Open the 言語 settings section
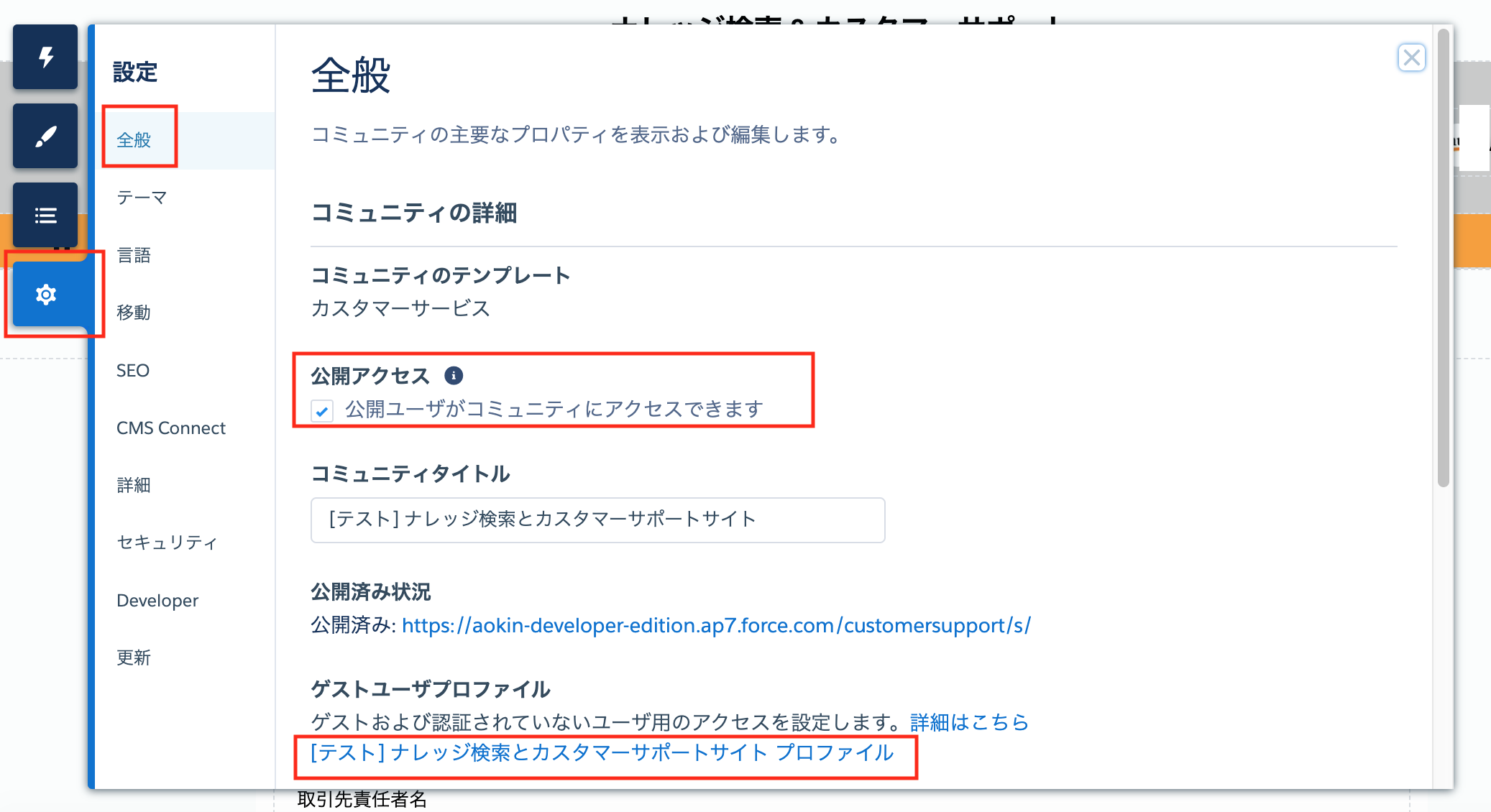Viewport: 1491px width, 812px height. [134, 255]
